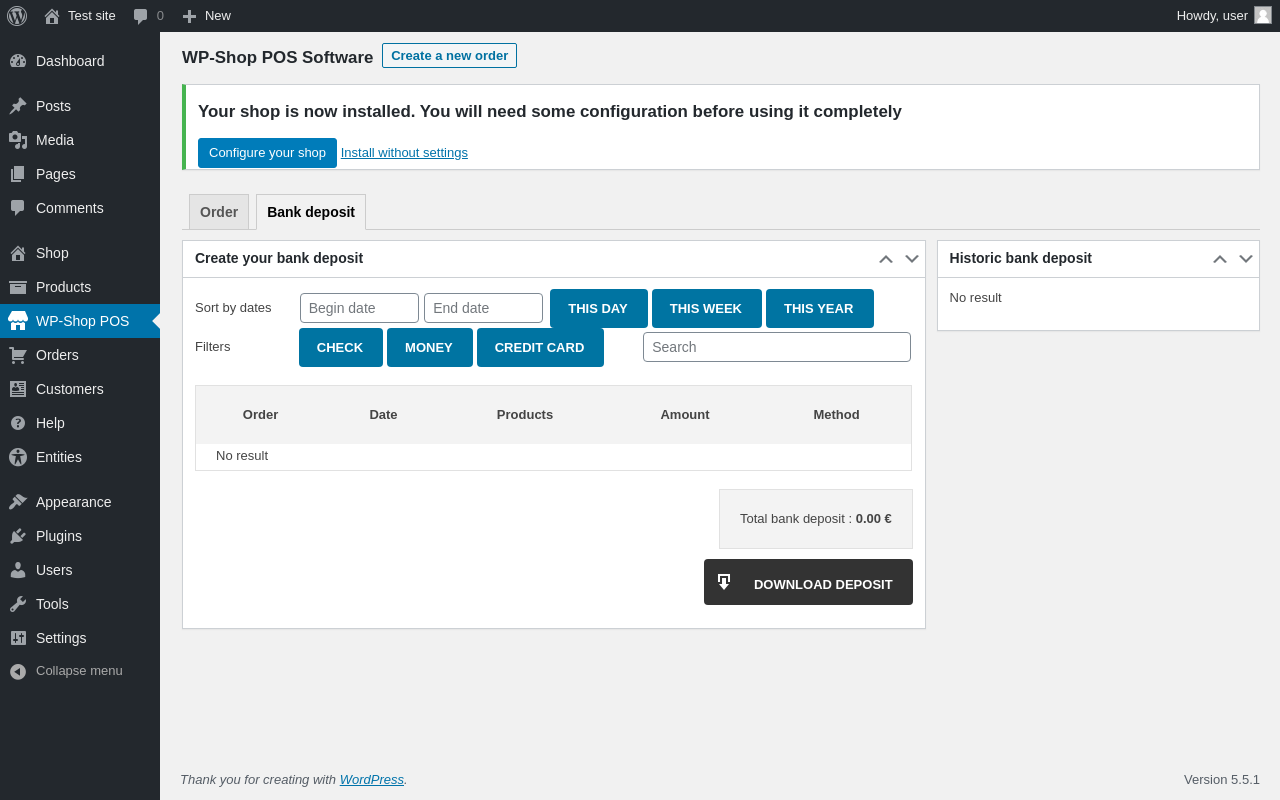The width and height of the screenshot is (1280, 800).
Task: Move the Historic bank deposit panel up
Action: [1220, 259]
